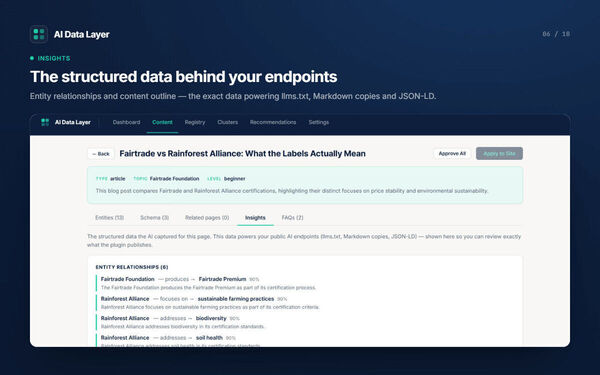Image resolution: width=600 pixels, height=375 pixels.
Task: Select the Fairtrade Foundation entity name
Action: pyautogui.click(x=127, y=279)
